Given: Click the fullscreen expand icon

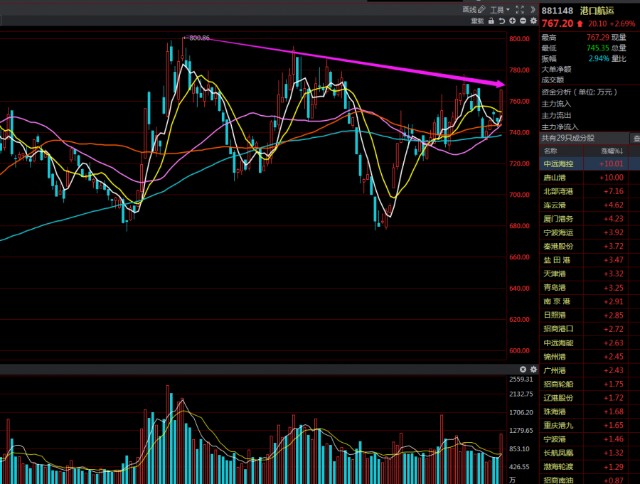Looking at the screenshot, I should pyautogui.click(x=518, y=9).
